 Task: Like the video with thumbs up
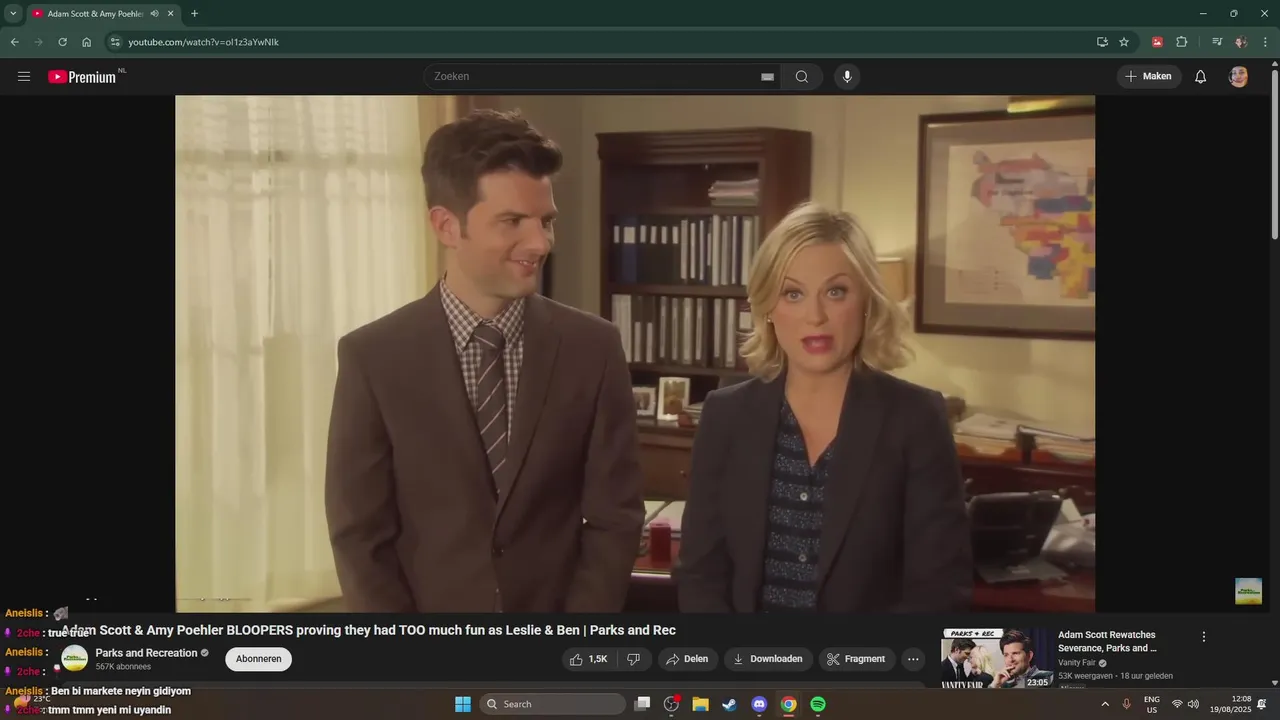pyautogui.click(x=588, y=659)
